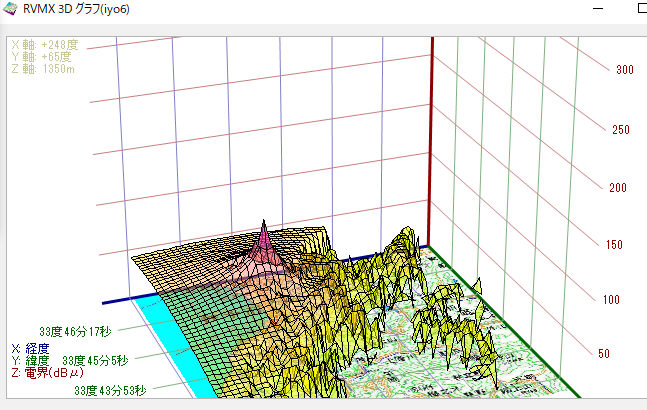Click the Y軸 +65度 rotation readout

[41, 56]
